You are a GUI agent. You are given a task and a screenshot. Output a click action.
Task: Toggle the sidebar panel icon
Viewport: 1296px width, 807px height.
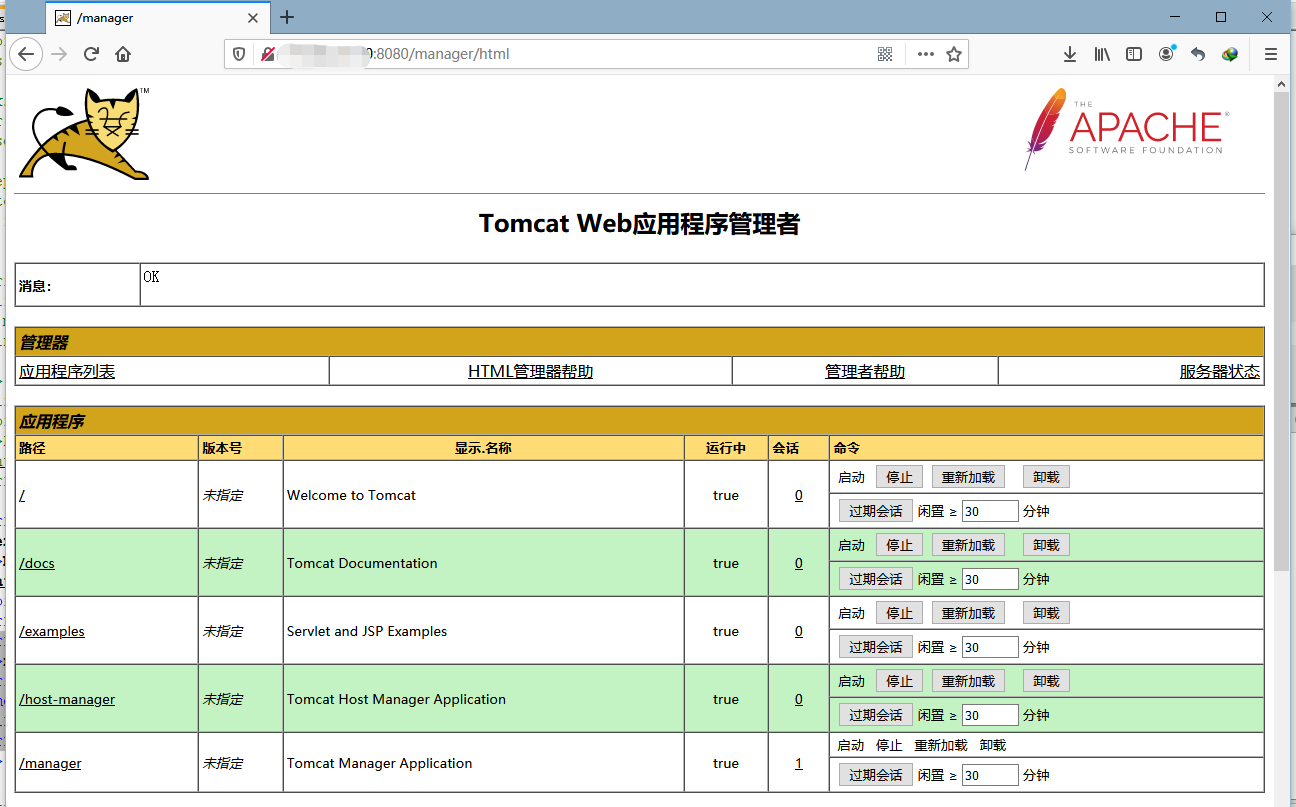coord(1134,54)
